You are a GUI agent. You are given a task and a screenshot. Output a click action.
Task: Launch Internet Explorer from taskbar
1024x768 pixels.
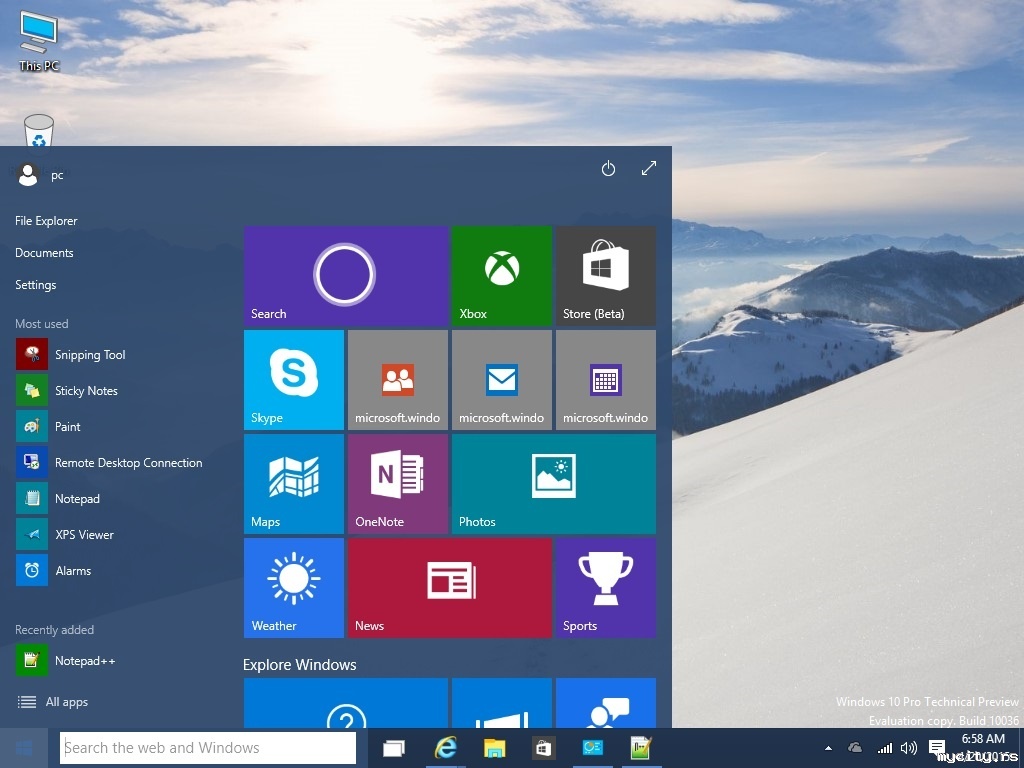pos(445,748)
